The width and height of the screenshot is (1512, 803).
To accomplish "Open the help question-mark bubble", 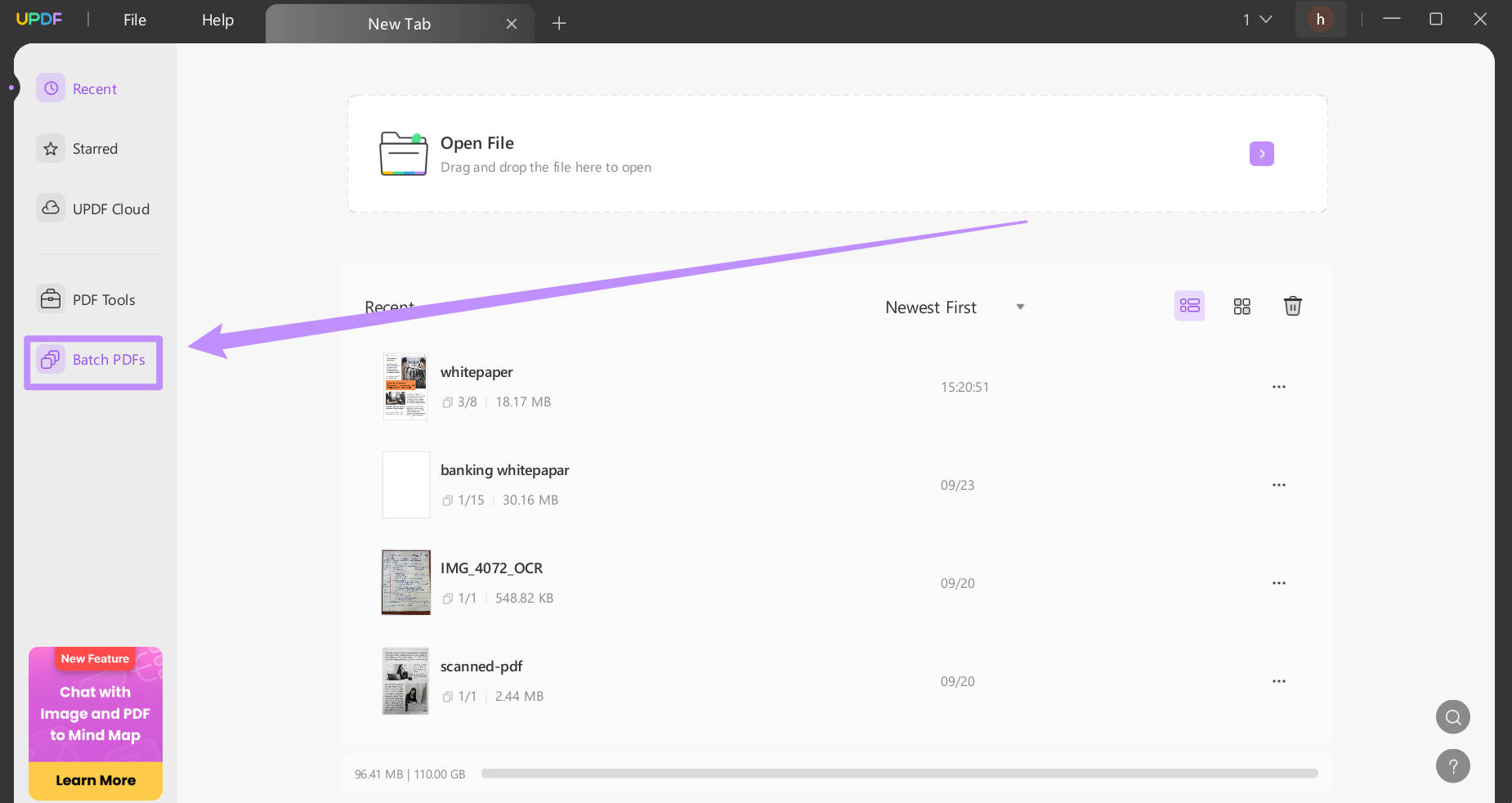I will coord(1452,766).
